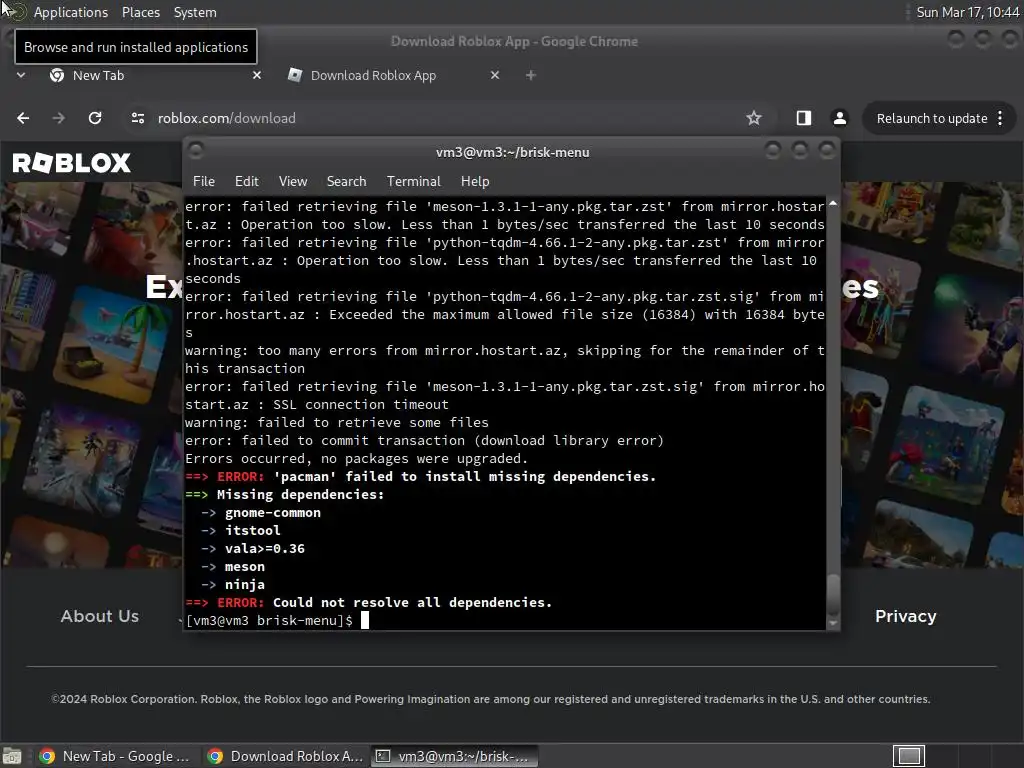Open a new Chrome tab with plus
Screen dimensions: 1024x768
[x=531, y=75]
